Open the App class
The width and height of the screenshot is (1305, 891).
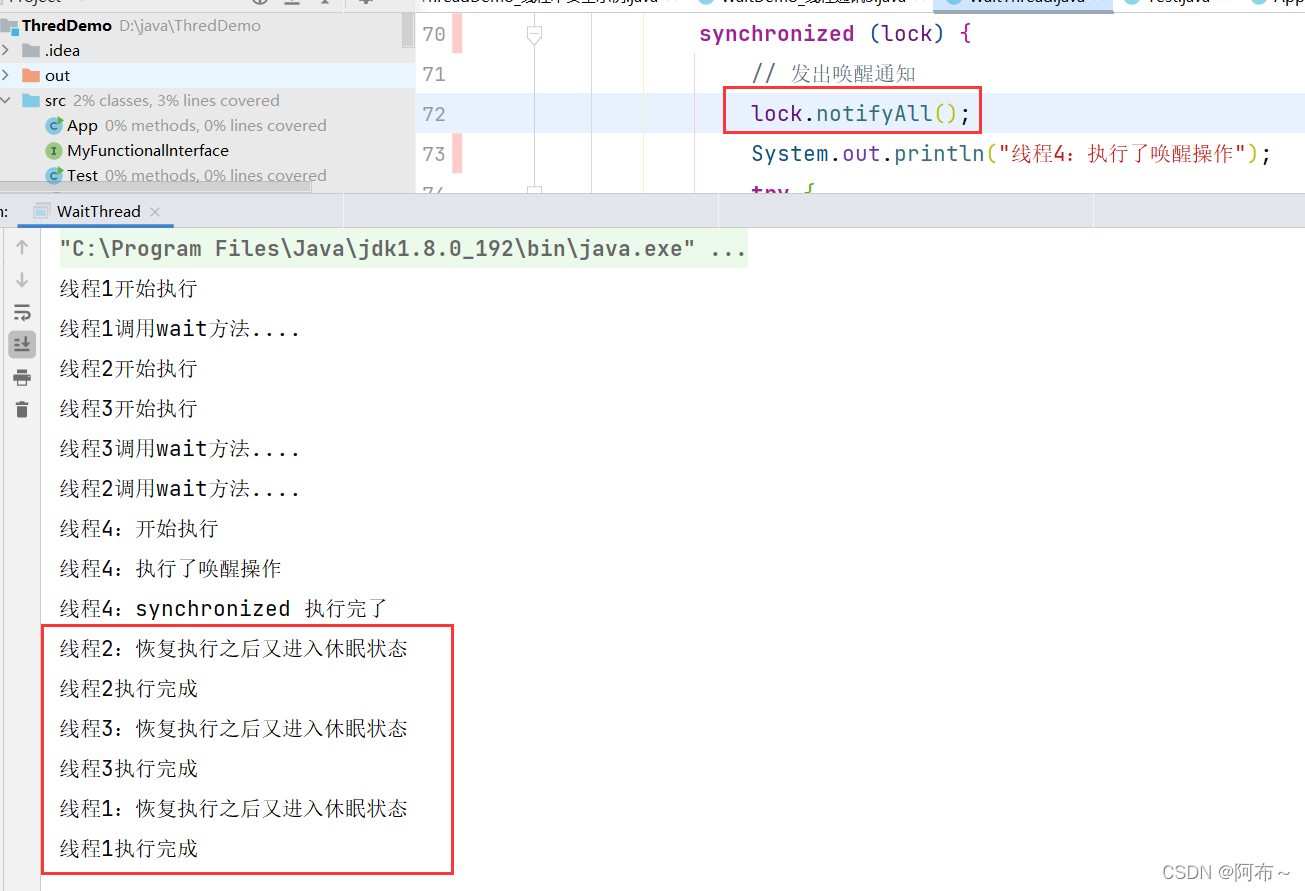point(82,125)
